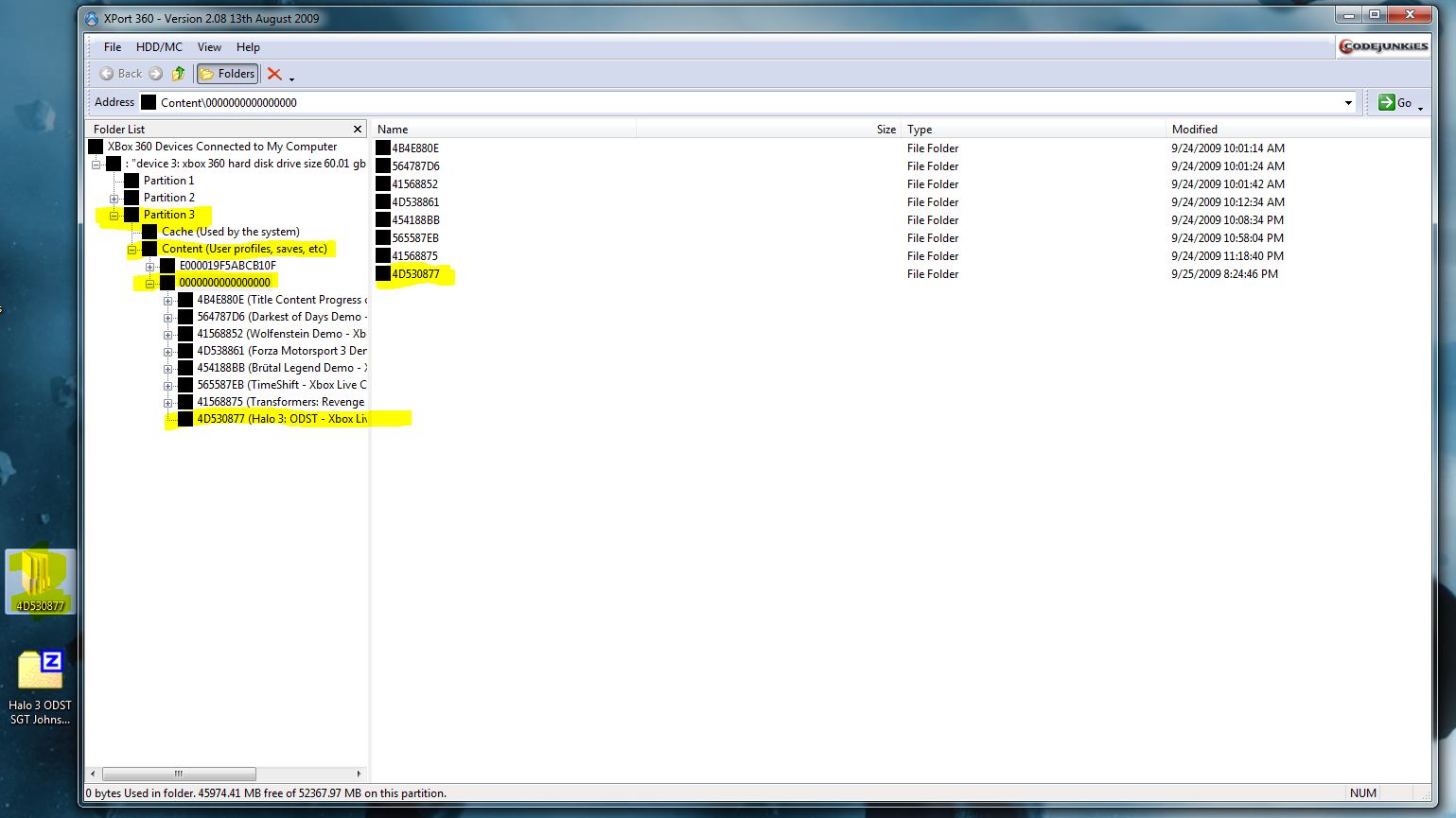Image resolution: width=1456 pixels, height=818 pixels.
Task: Expand the 565587EB TimeShift node
Action: [x=167, y=386]
